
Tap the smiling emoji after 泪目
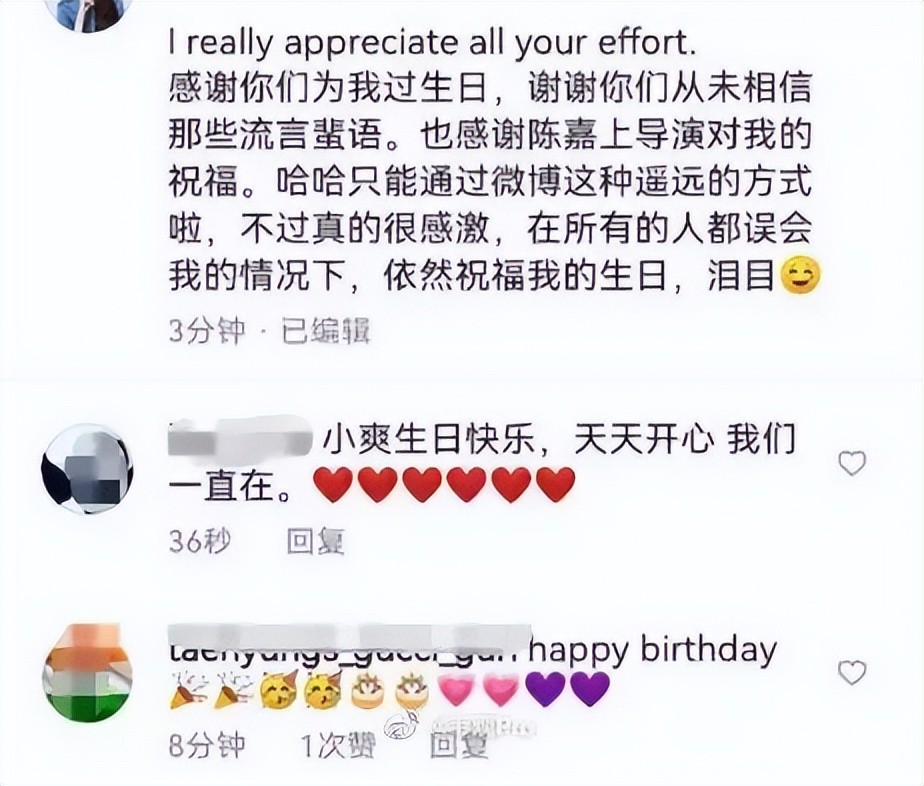click(800, 275)
